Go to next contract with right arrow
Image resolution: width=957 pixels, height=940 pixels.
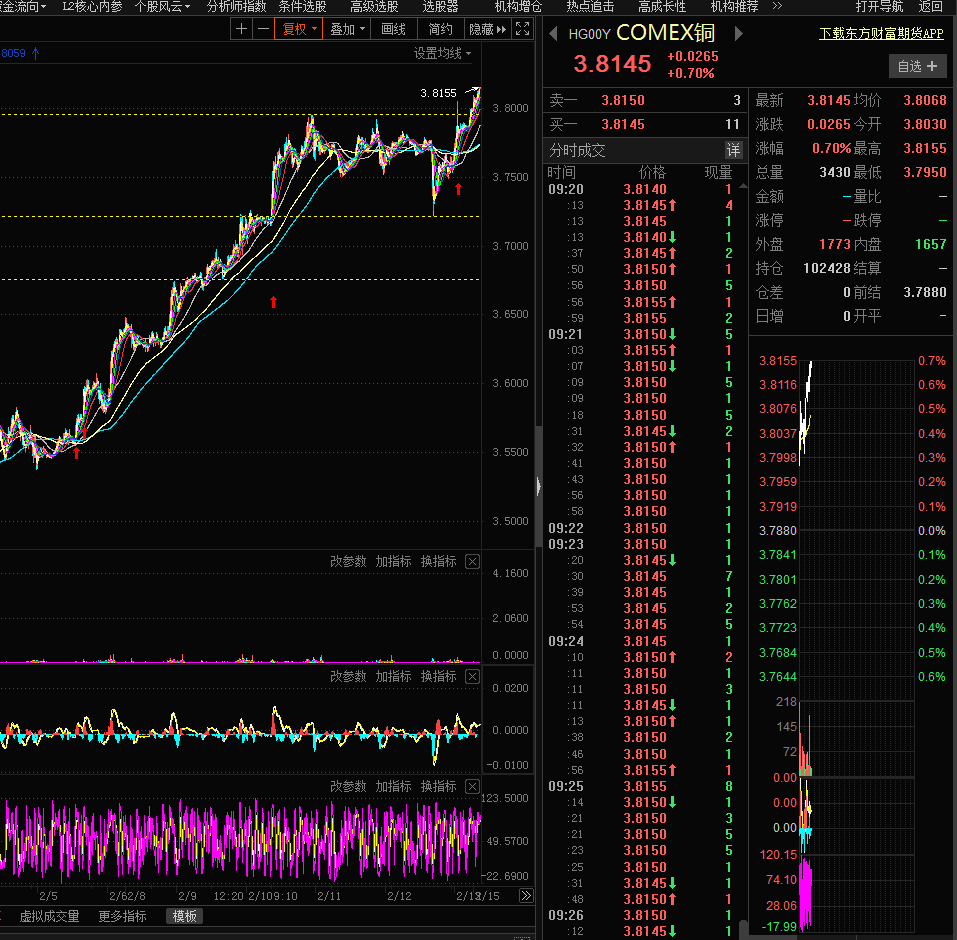(739, 34)
